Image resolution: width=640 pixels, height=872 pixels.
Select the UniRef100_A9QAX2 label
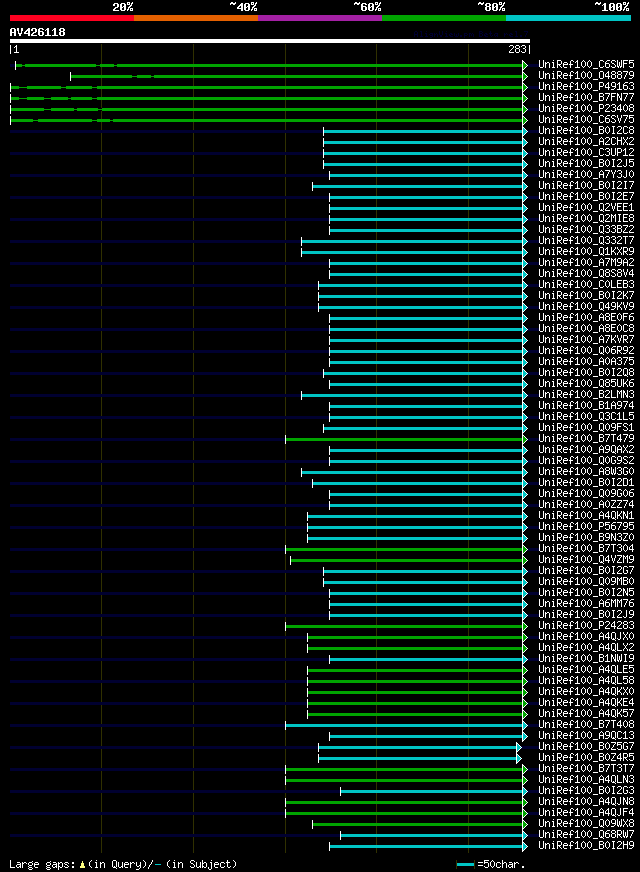(586, 450)
